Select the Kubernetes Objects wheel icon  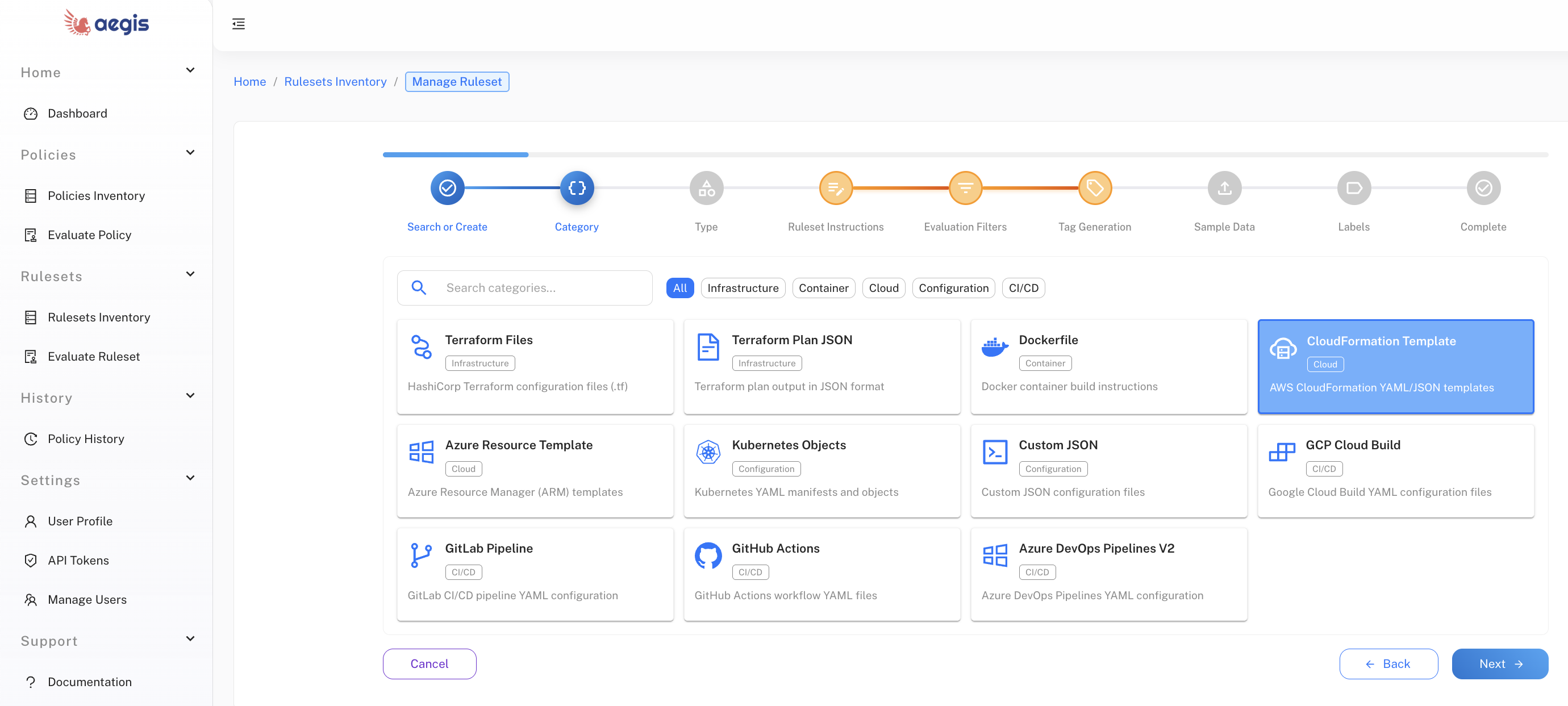click(708, 452)
